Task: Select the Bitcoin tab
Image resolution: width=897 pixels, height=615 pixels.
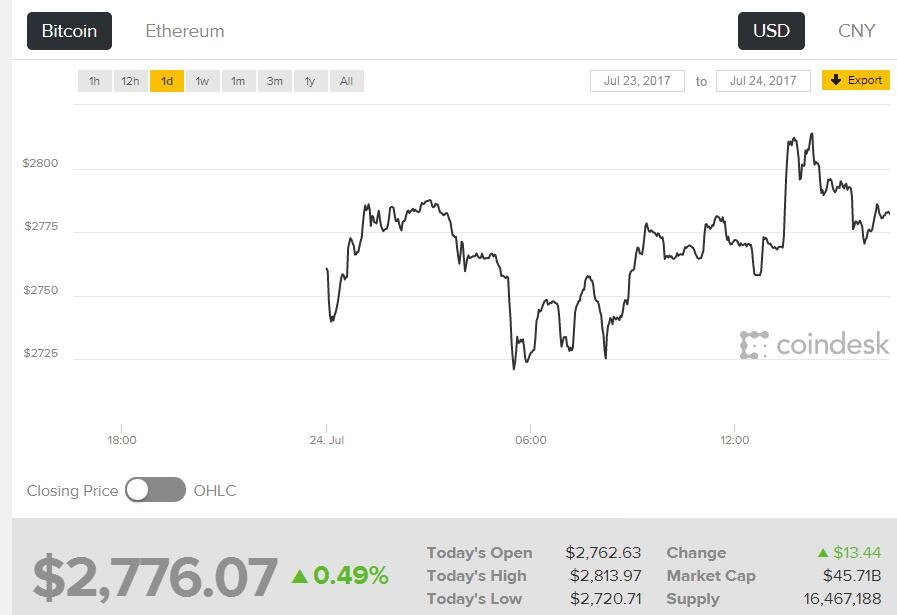Action: click(x=69, y=31)
